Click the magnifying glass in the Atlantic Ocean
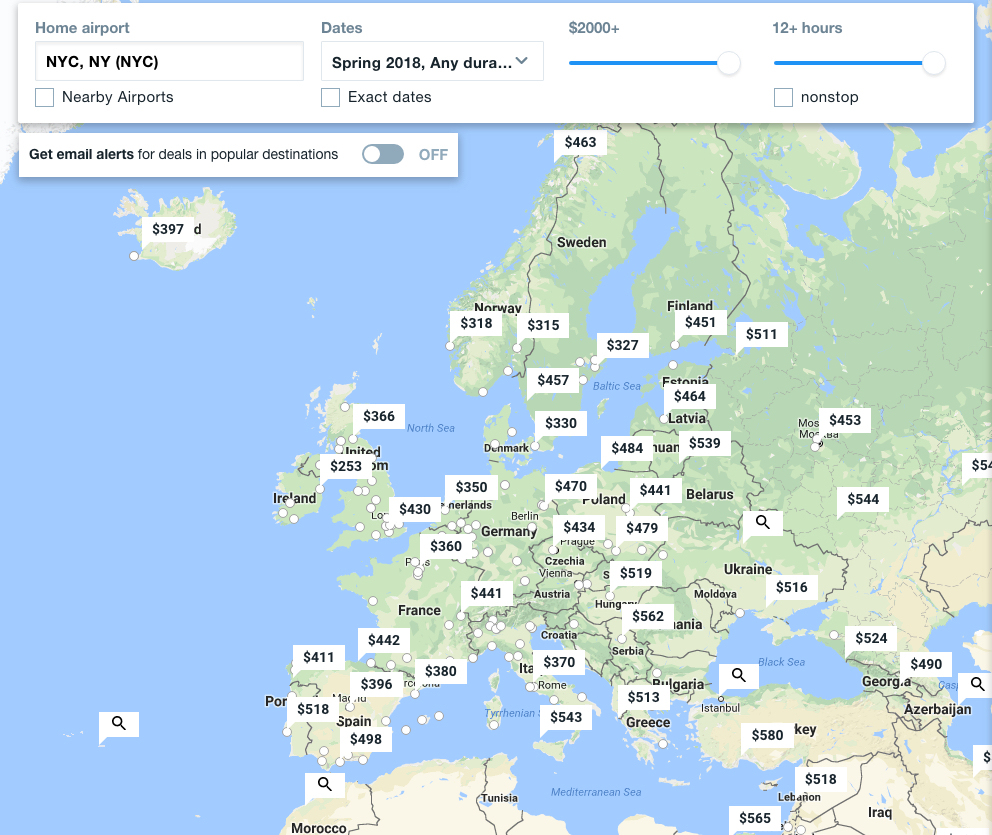The image size is (992, 835). click(x=119, y=723)
